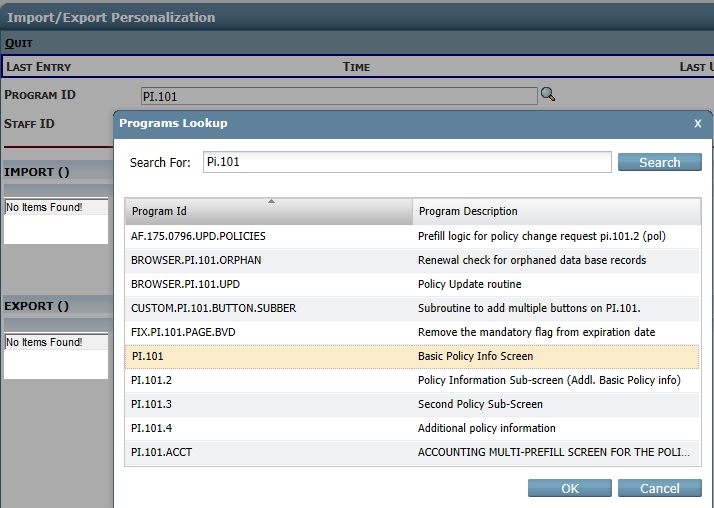This screenshot has width=714, height=508.
Task: Click the Program ID input field
Action: 338,96
